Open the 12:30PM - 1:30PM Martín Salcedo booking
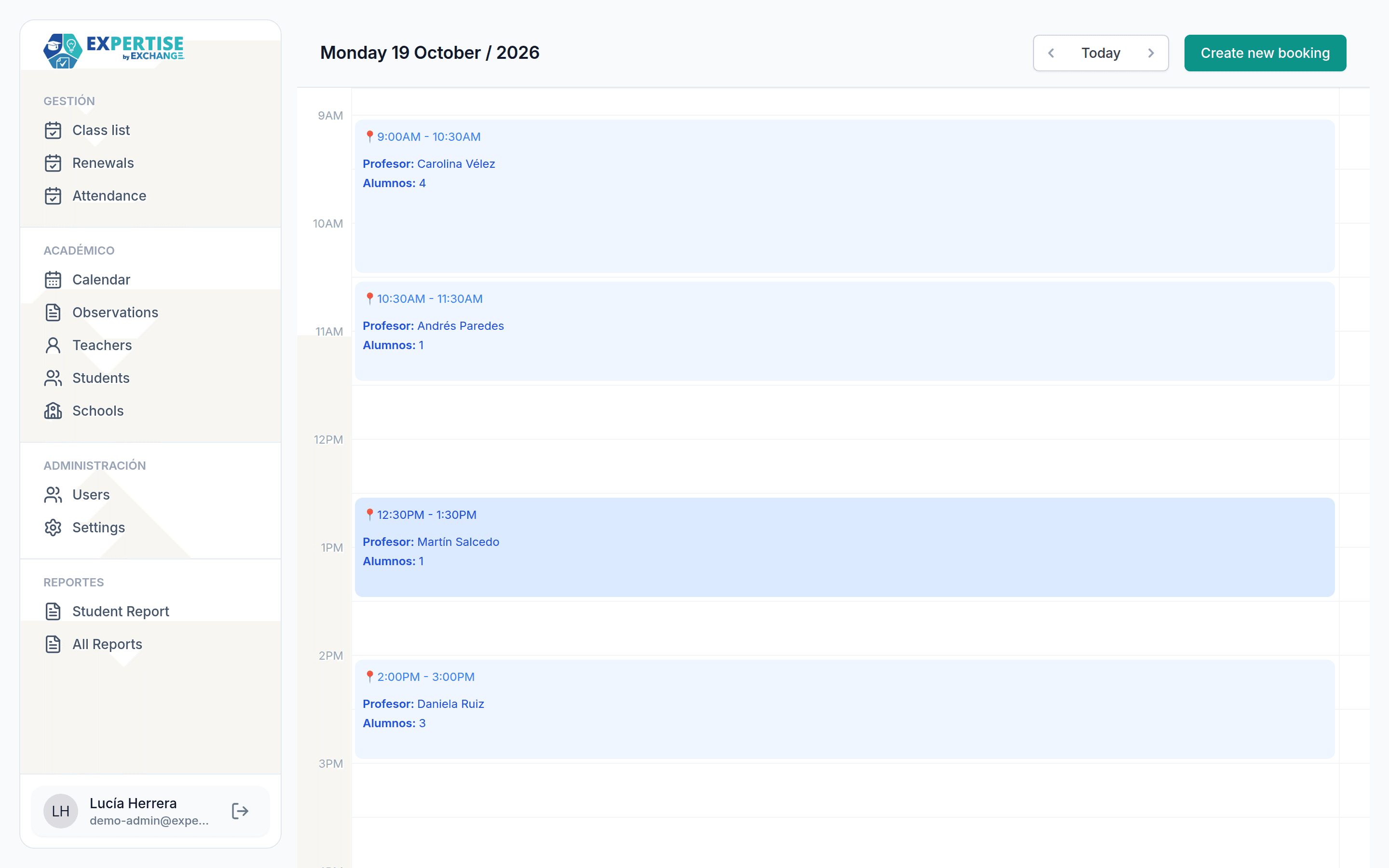The width and height of the screenshot is (1389, 868). tap(844, 547)
